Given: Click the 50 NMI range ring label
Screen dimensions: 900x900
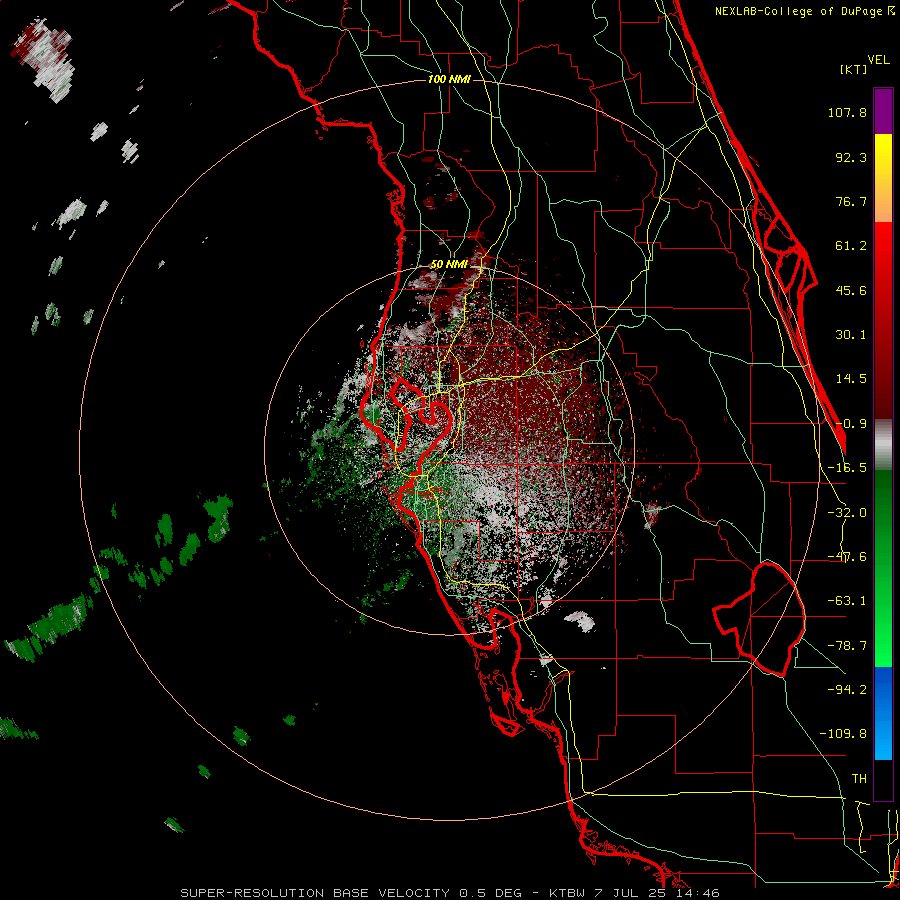Looking at the screenshot, I should tap(449, 264).
